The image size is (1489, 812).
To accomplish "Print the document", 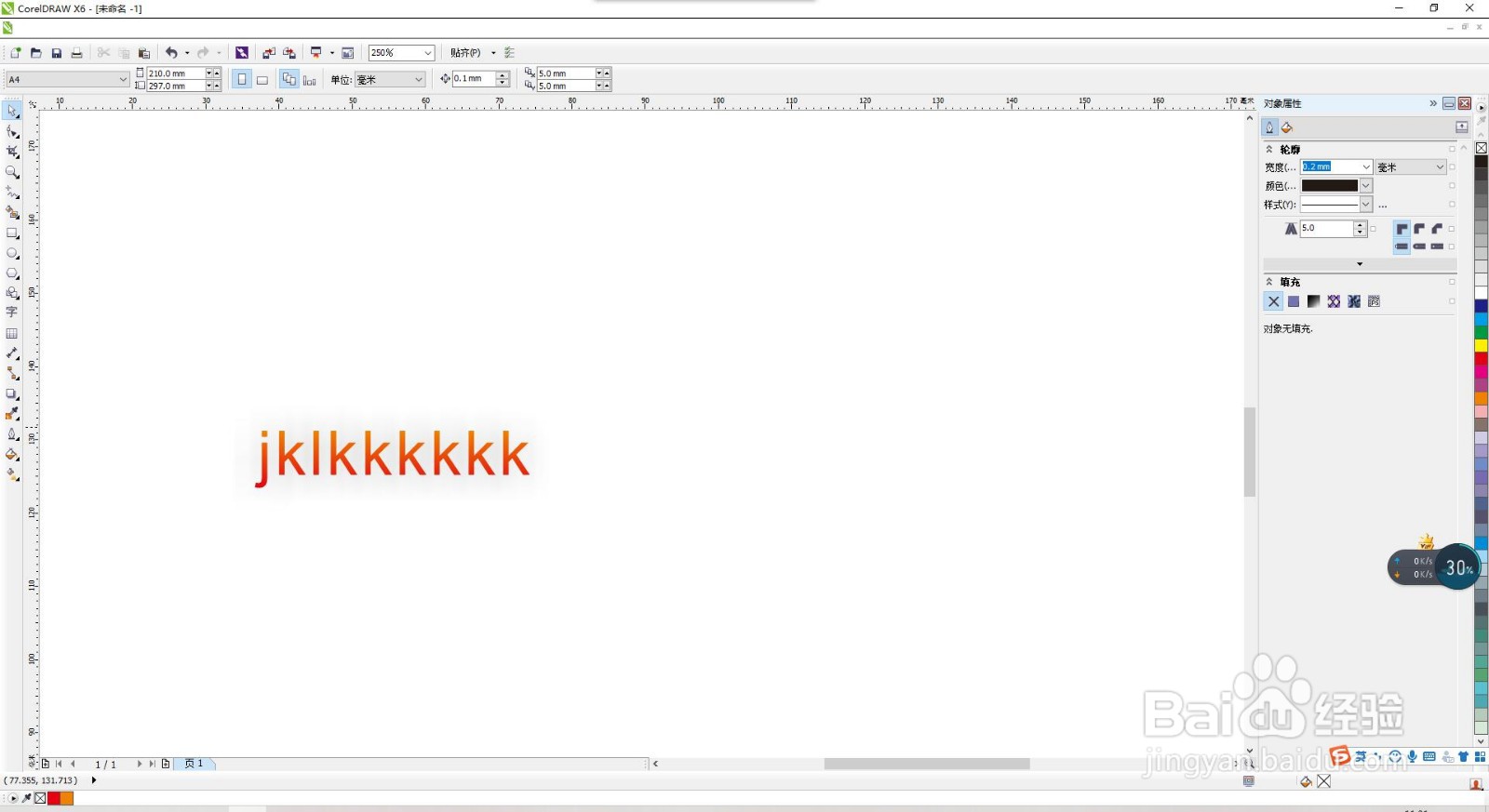I will pos(76,53).
